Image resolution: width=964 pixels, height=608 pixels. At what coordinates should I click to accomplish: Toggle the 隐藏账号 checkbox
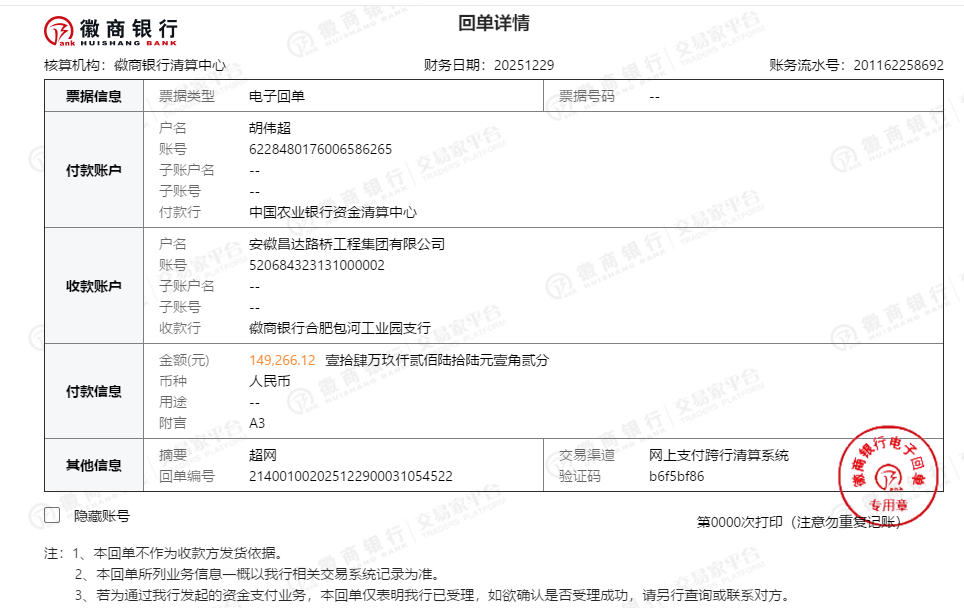(x=53, y=516)
